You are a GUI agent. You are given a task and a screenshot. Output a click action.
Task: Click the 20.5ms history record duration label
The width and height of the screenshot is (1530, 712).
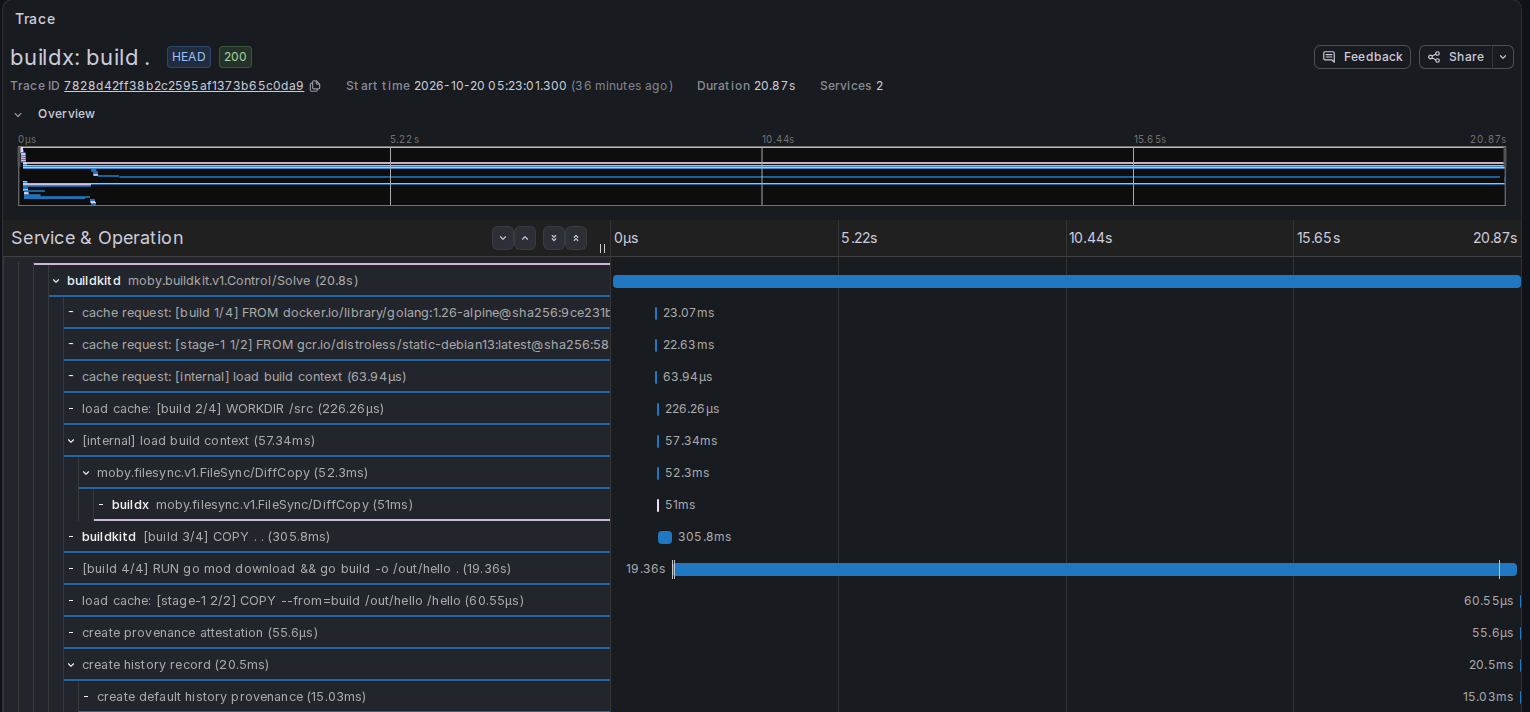tap(1490, 665)
